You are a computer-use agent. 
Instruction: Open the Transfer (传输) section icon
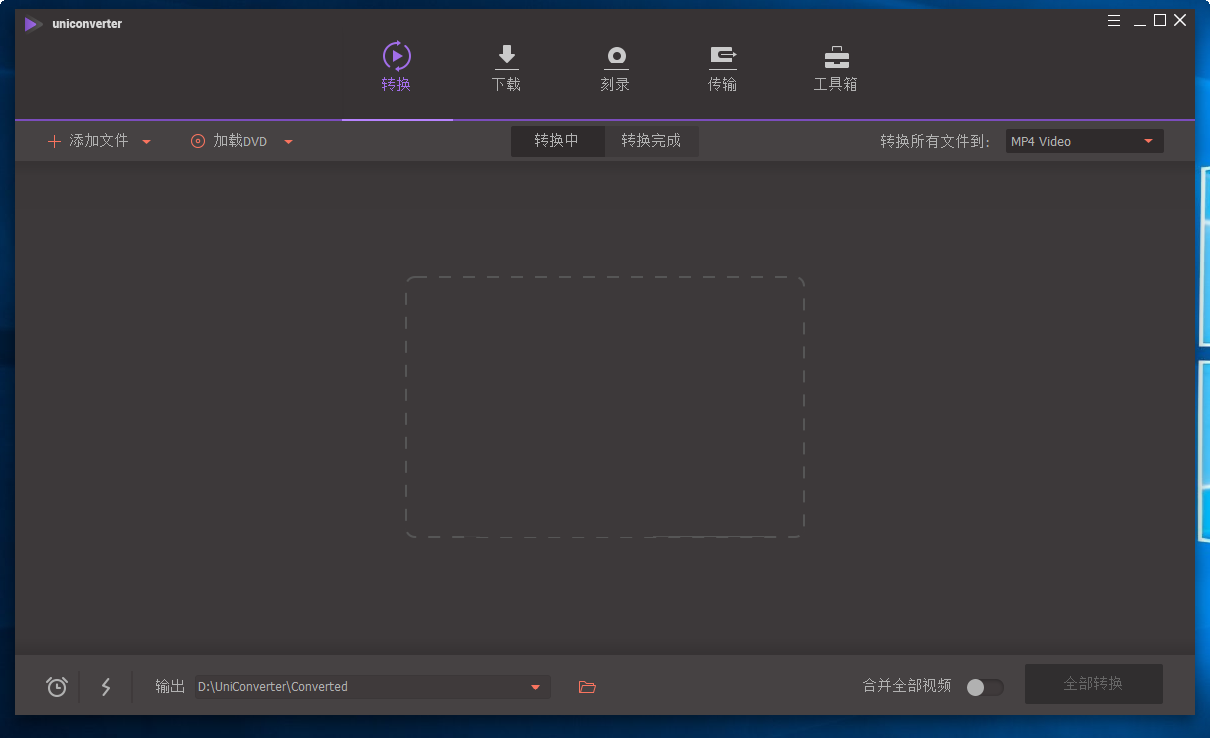722,57
